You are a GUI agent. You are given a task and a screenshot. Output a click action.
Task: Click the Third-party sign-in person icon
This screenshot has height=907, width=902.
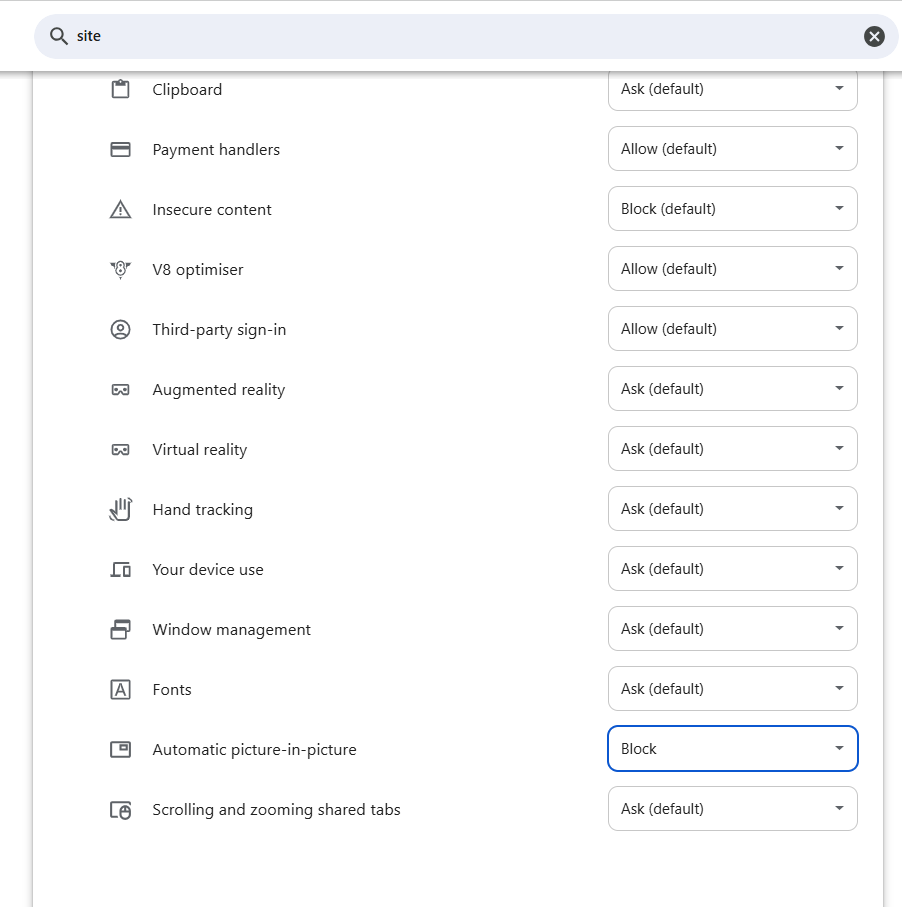click(120, 330)
